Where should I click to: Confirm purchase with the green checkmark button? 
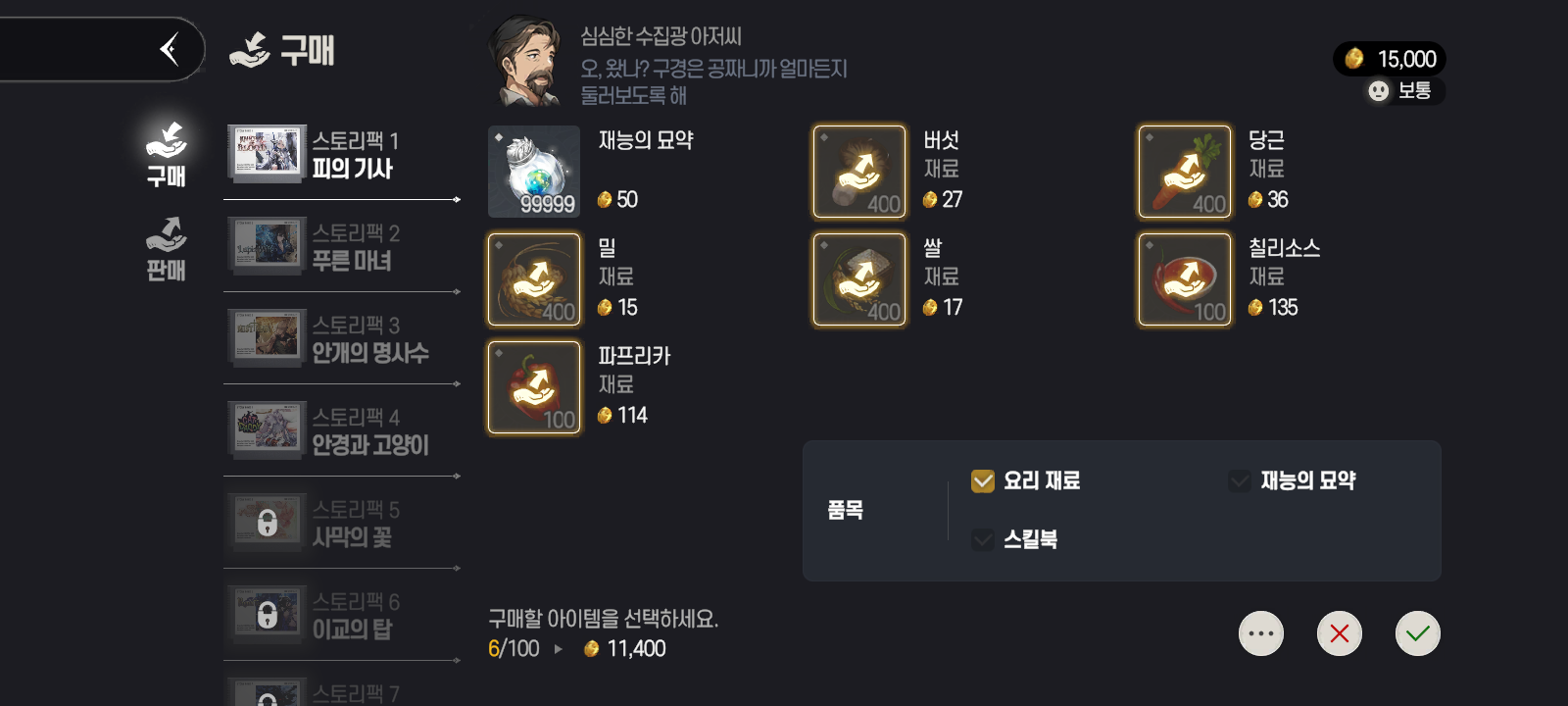click(x=1418, y=633)
